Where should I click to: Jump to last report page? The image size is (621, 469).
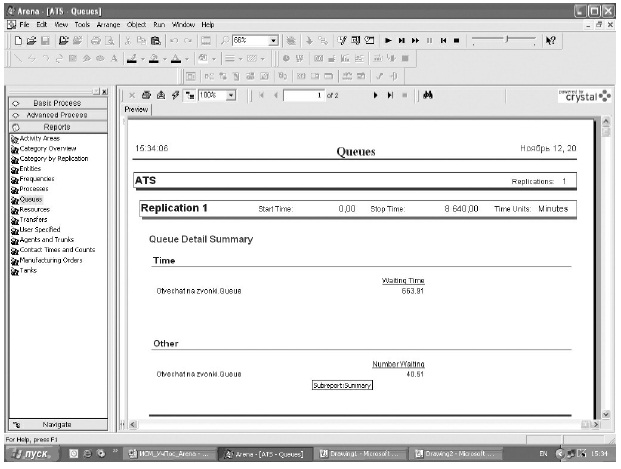coord(390,95)
